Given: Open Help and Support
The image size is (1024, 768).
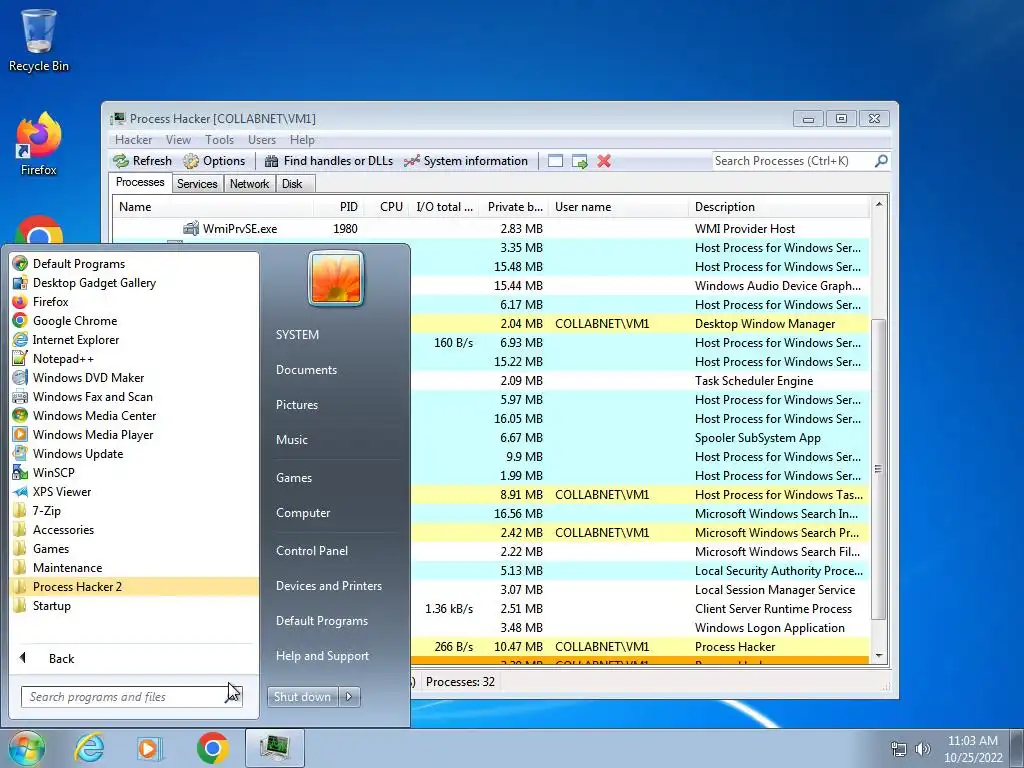Looking at the screenshot, I should (322, 656).
